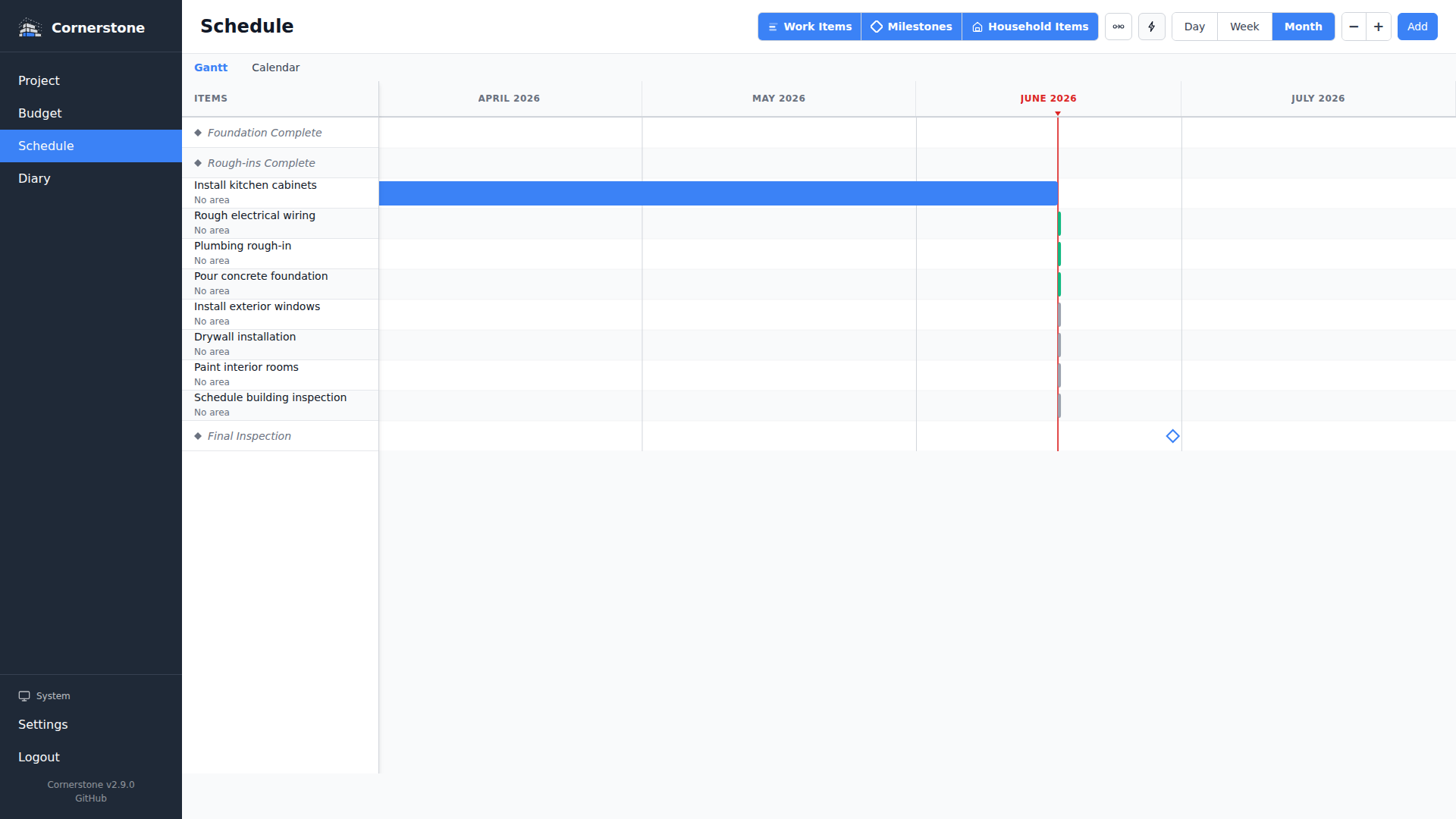Go to Budget in sidebar

point(91,113)
